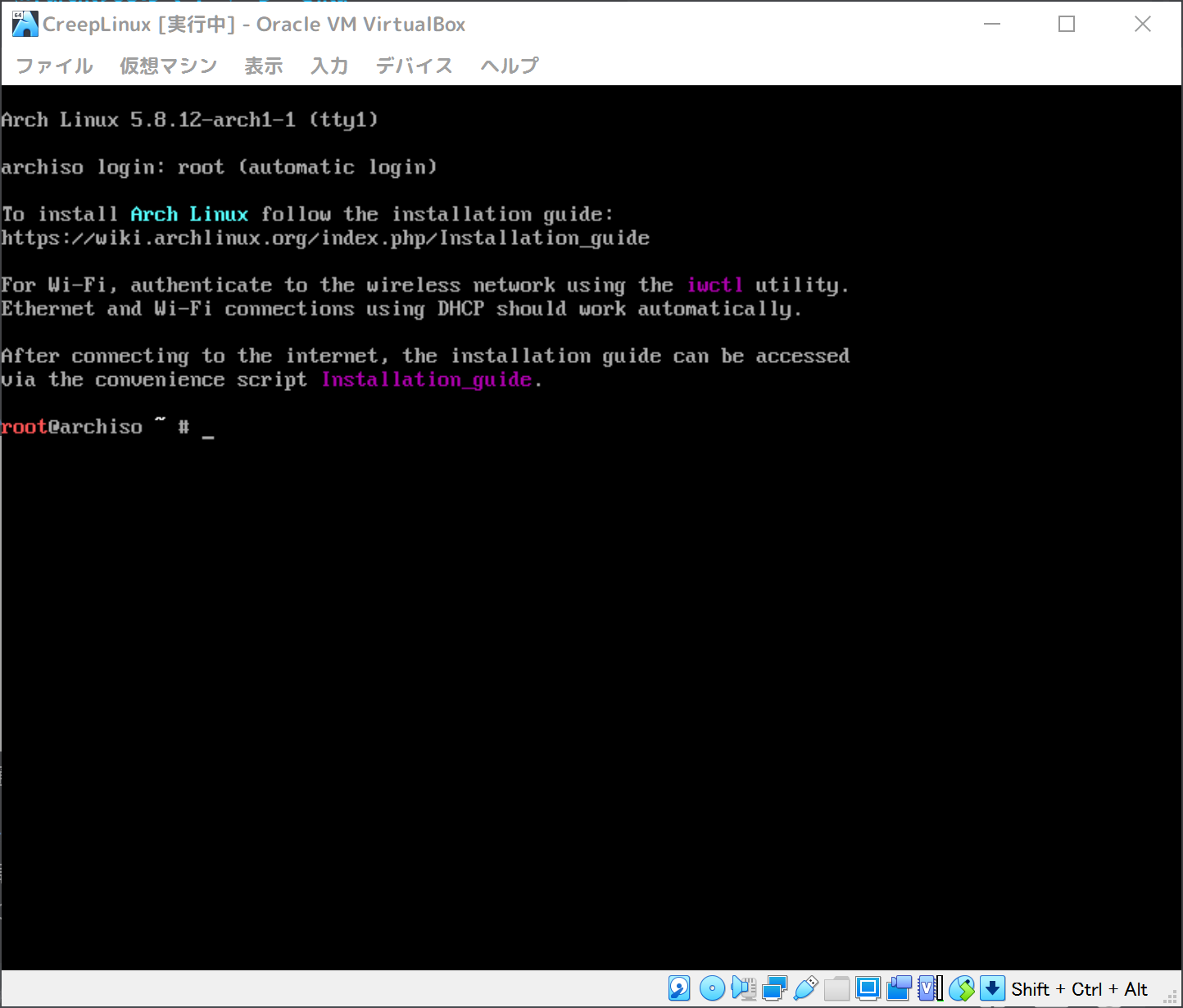This screenshot has width=1183, height=1008.
Task: Click the window resize grip at corner
Action: pyautogui.click(x=1171, y=996)
